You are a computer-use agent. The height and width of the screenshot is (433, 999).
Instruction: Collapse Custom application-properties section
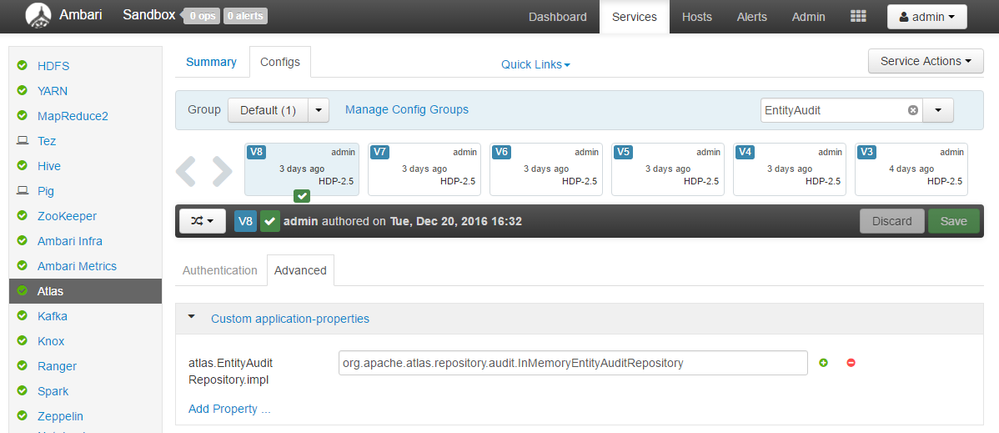[192, 318]
